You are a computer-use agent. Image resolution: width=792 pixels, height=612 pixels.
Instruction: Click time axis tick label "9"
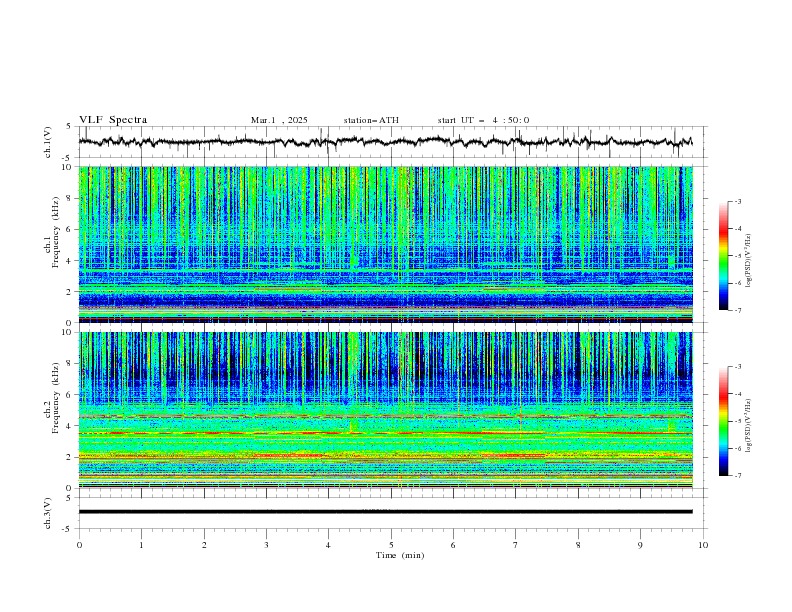tap(640, 545)
